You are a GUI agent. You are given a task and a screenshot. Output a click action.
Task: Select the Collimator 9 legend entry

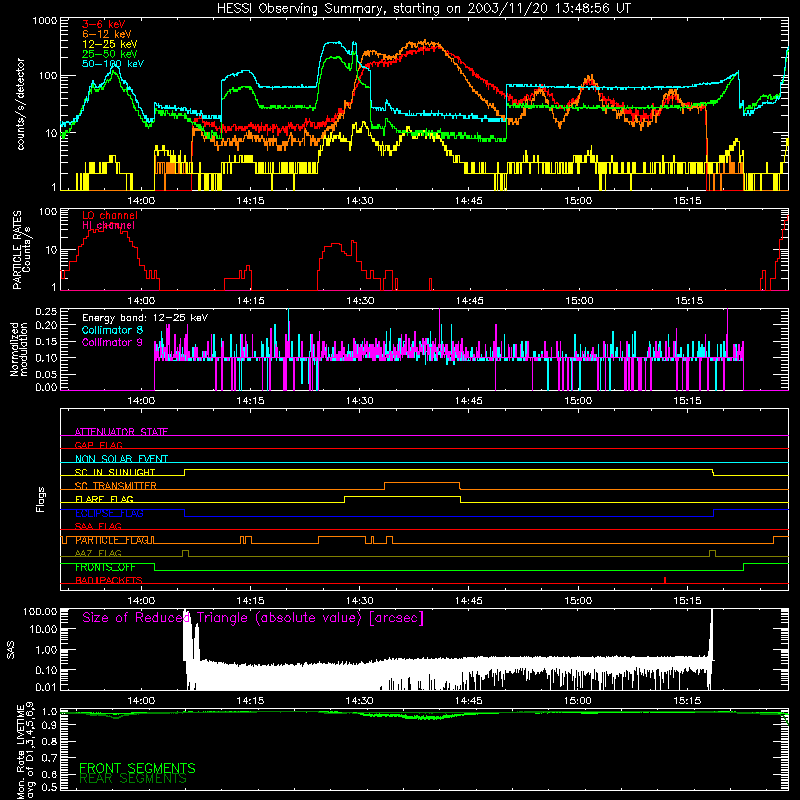point(112,342)
